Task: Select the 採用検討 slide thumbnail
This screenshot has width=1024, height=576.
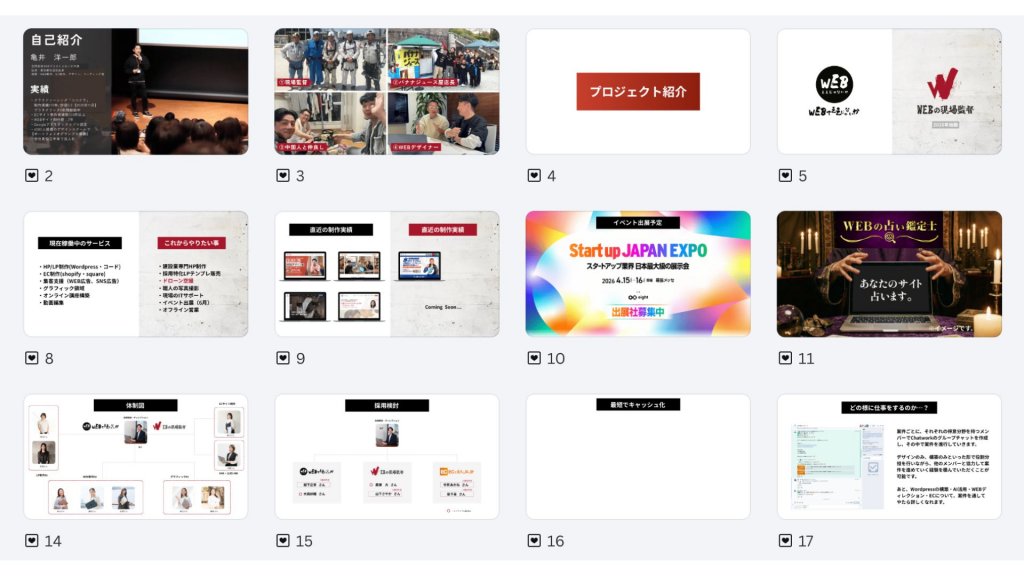Action: 387,456
